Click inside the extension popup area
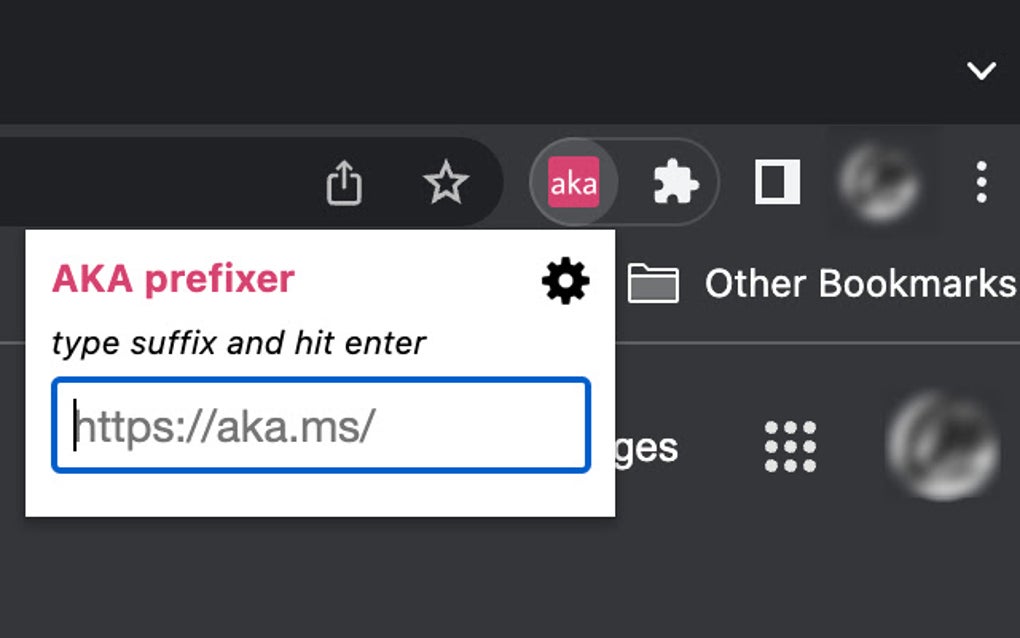 320,370
